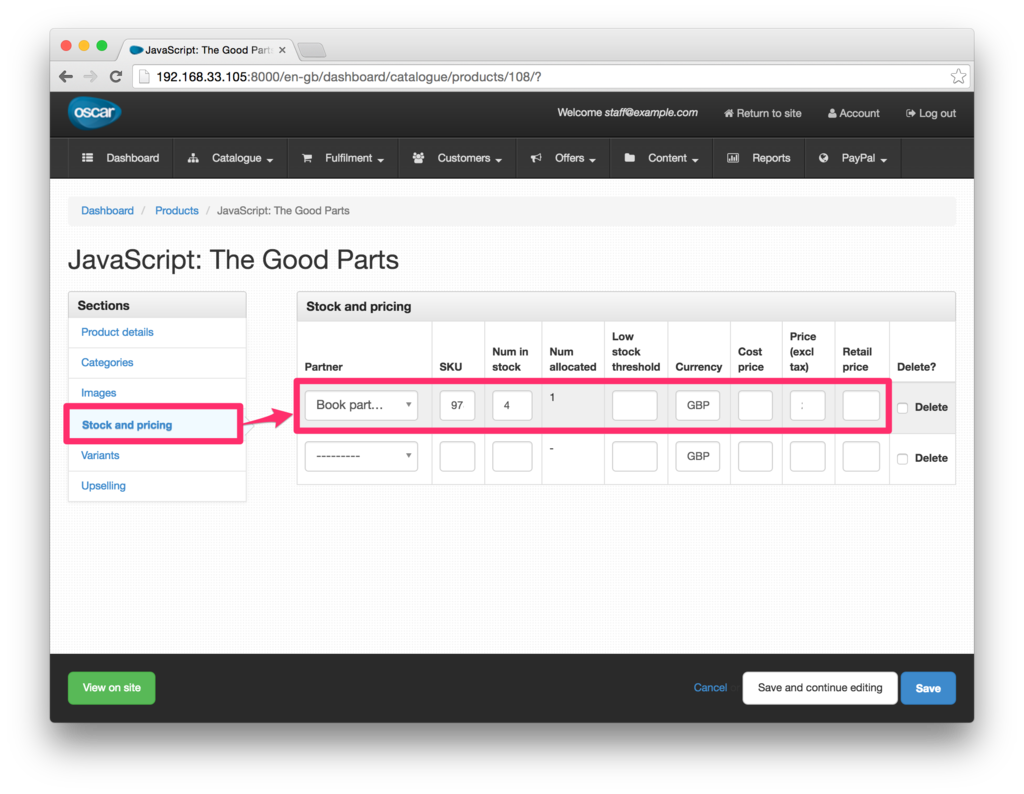Click the browser address bar URL
This screenshot has height=794, width=1024.
pos(349,77)
